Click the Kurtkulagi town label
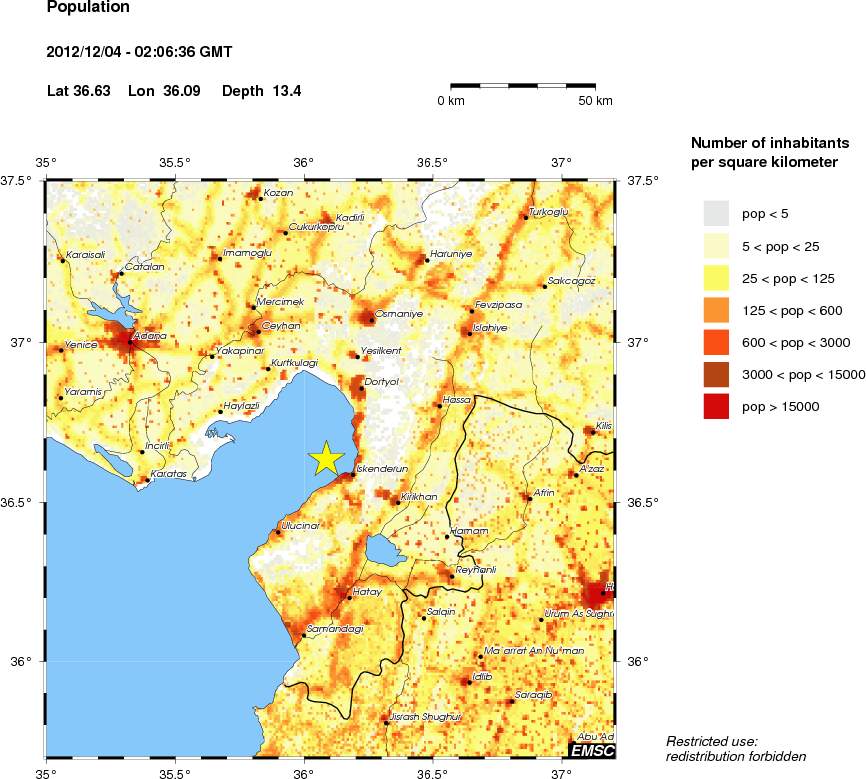 pos(294,363)
